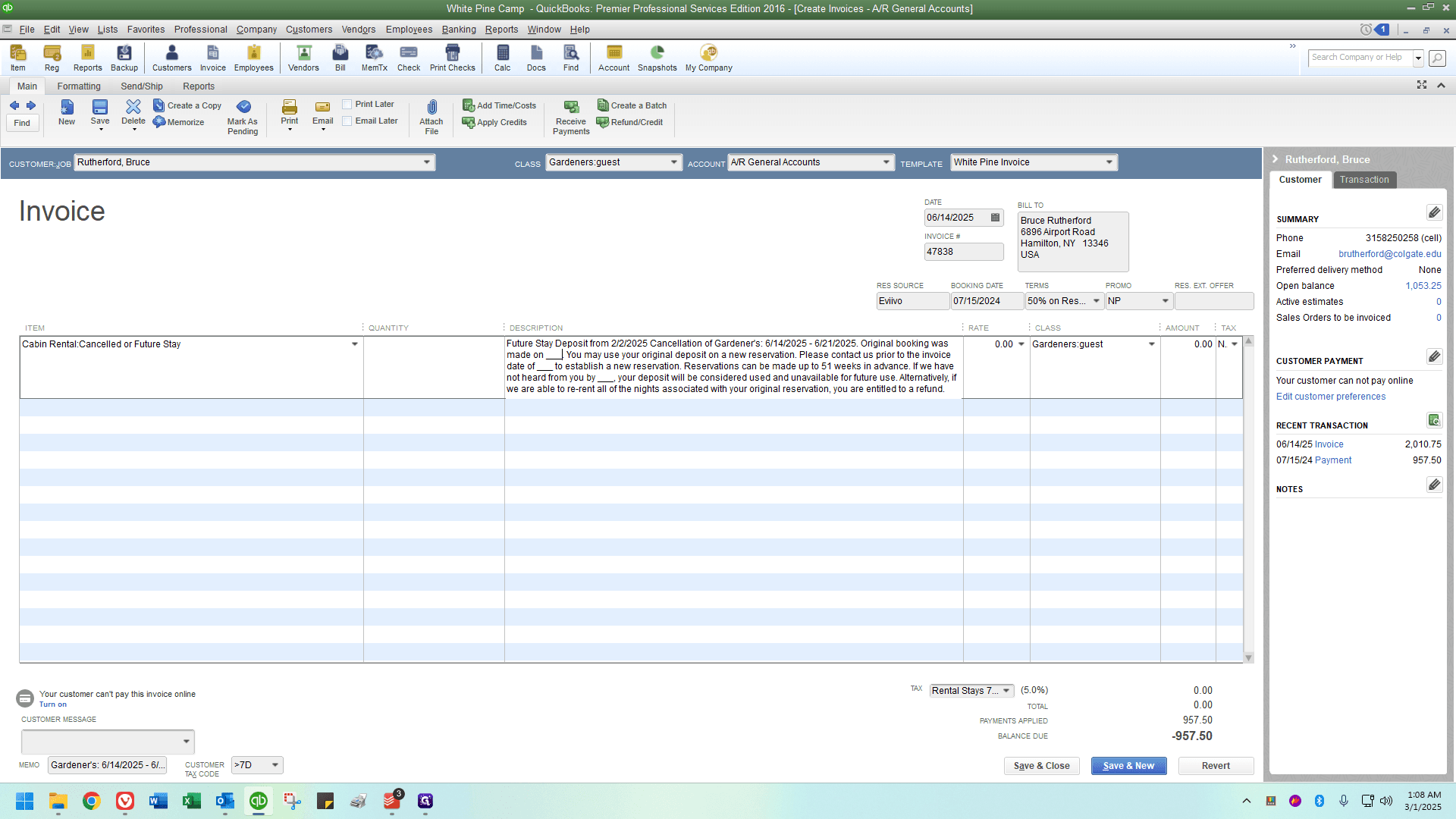The height and width of the screenshot is (819, 1456).
Task: Open the Terms dropdown
Action: click(1097, 301)
